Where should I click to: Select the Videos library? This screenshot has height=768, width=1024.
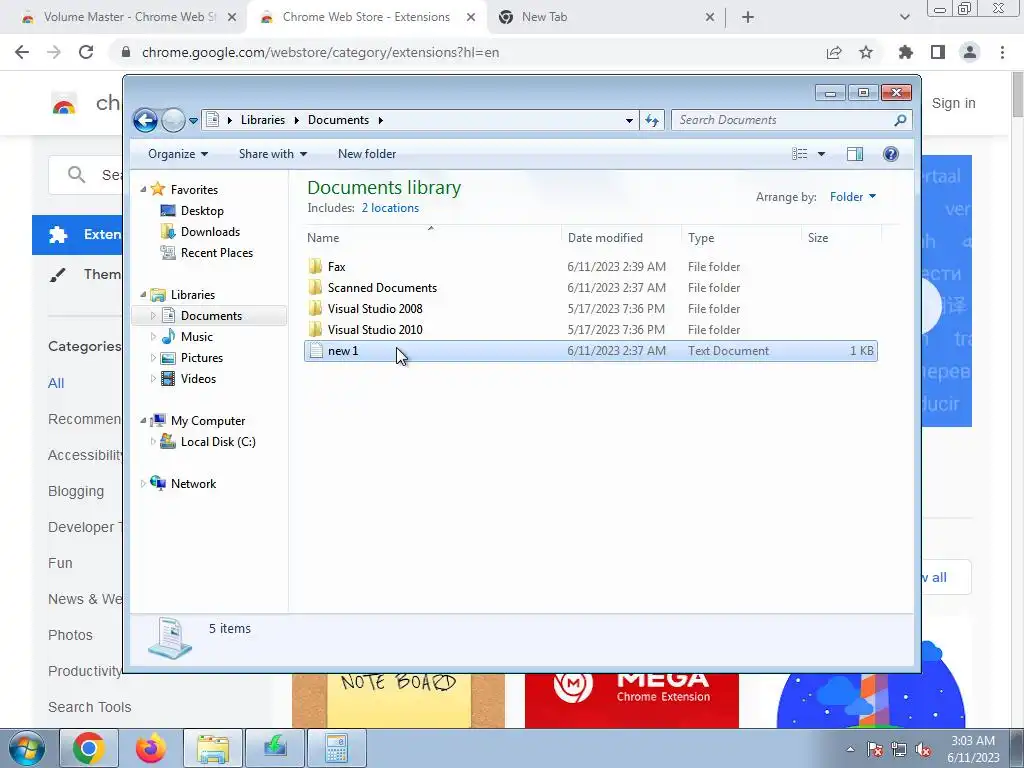198,379
